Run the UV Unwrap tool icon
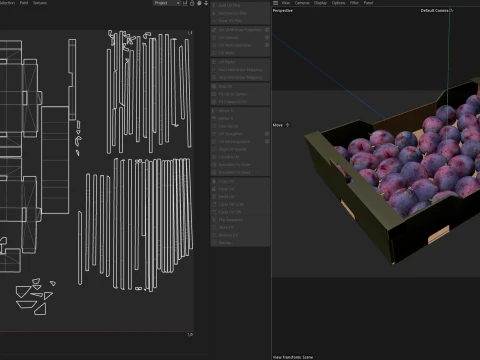The height and width of the screenshot is (360, 480). coord(214,38)
